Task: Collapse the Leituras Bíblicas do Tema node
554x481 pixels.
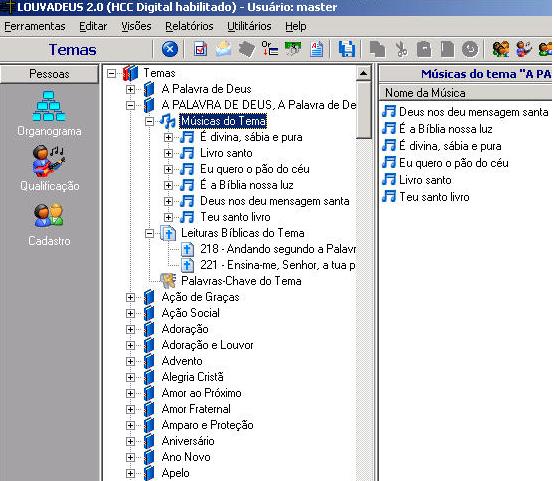Action: point(149,233)
